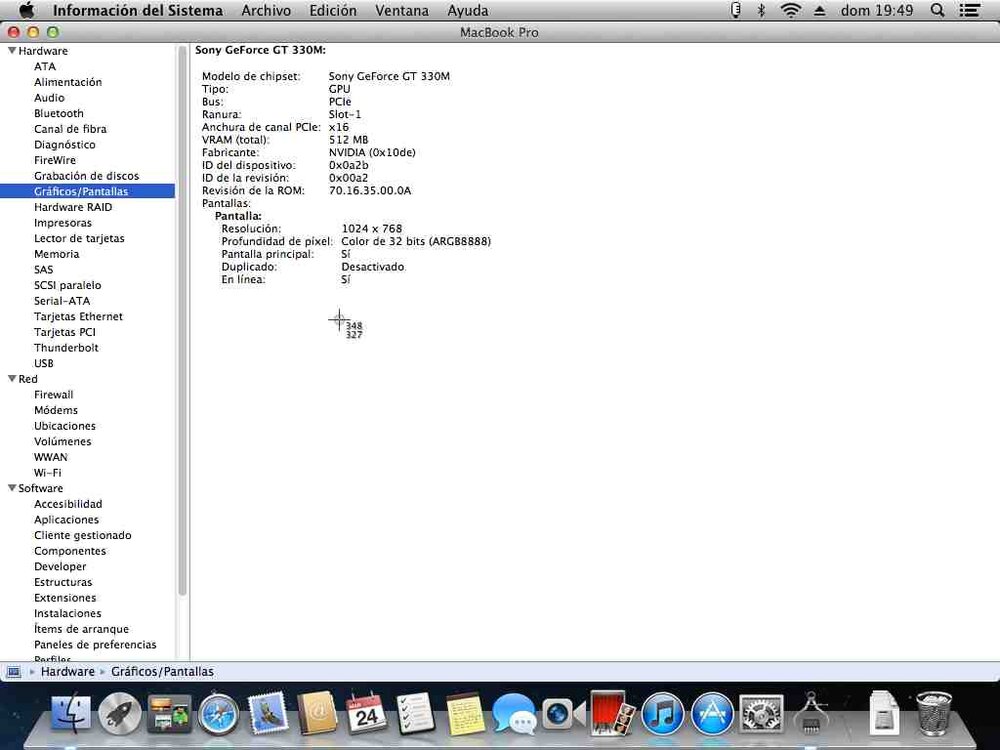The image size is (1000, 750).
Task: Select Memoria in the hardware list
Action: point(56,254)
